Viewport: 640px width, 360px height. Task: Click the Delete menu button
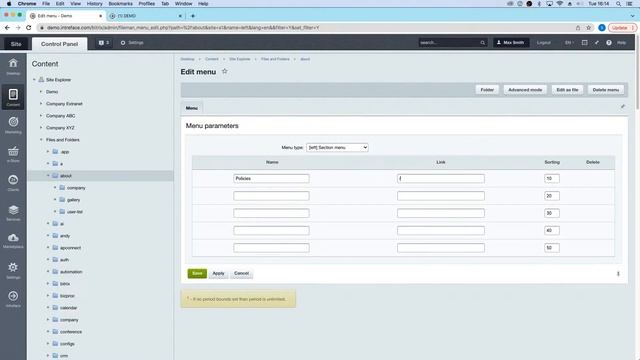606,90
